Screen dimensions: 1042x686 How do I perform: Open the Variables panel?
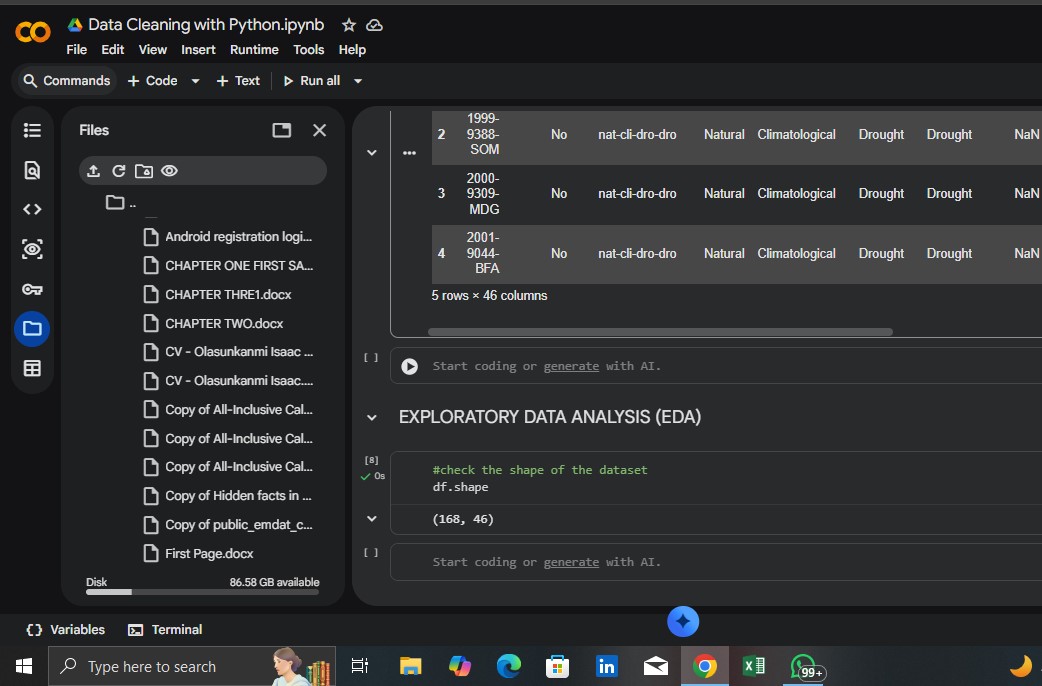65,629
